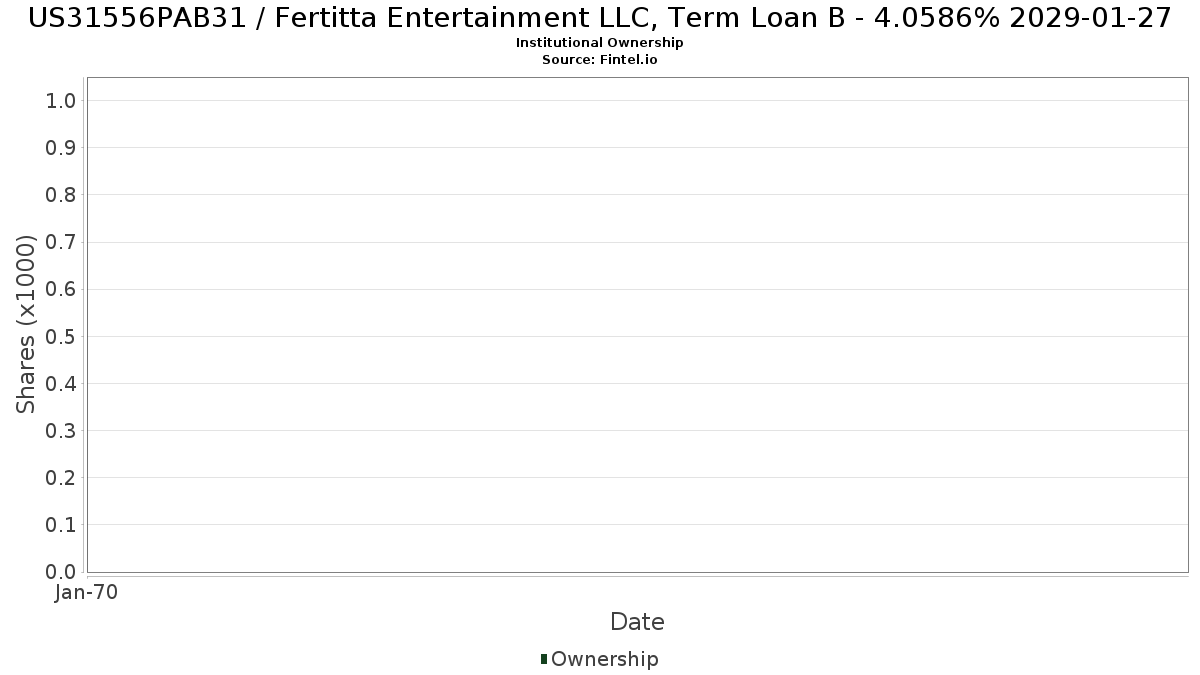Click the Shares (x1000) axis title
Image resolution: width=1200 pixels, height=675 pixels.
pyautogui.click(x=26, y=324)
